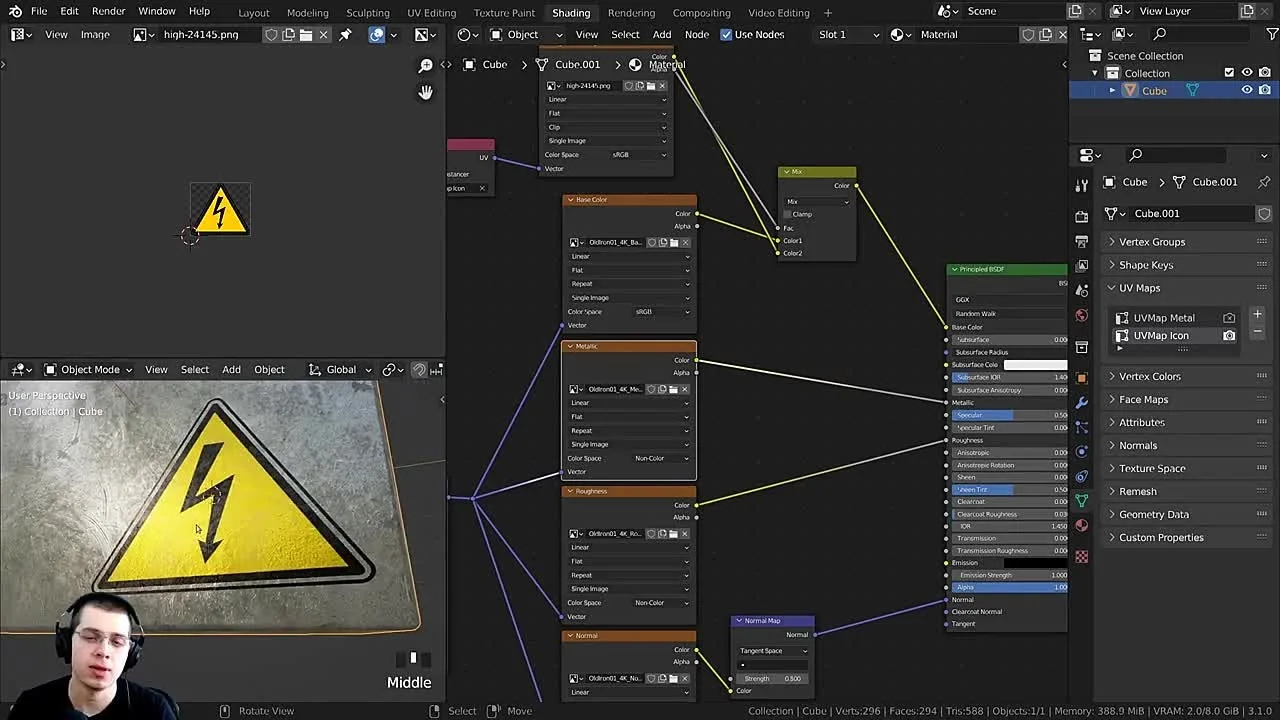The height and width of the screenshot is (720, 1280).
Task: Adjust the Alpha slider in Principled BSDF
Action: coord(1011,587)
